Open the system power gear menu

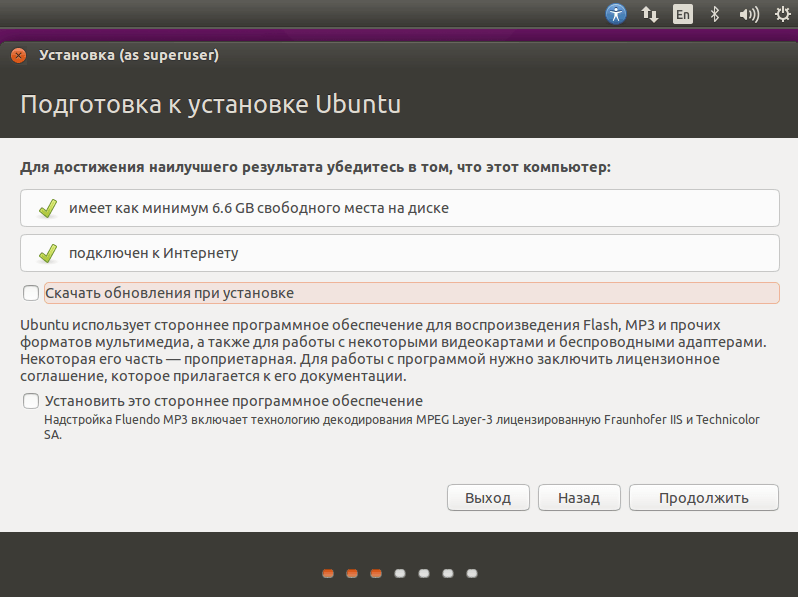coord(782,14)
